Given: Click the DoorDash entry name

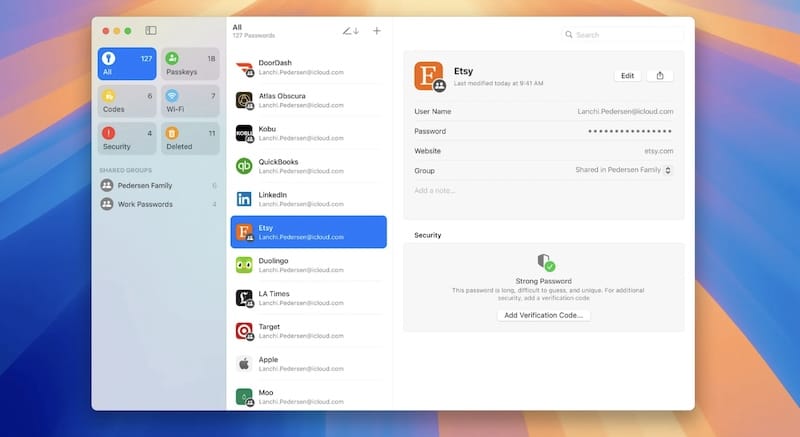Looking at the screenshot, I should [275, 63].
